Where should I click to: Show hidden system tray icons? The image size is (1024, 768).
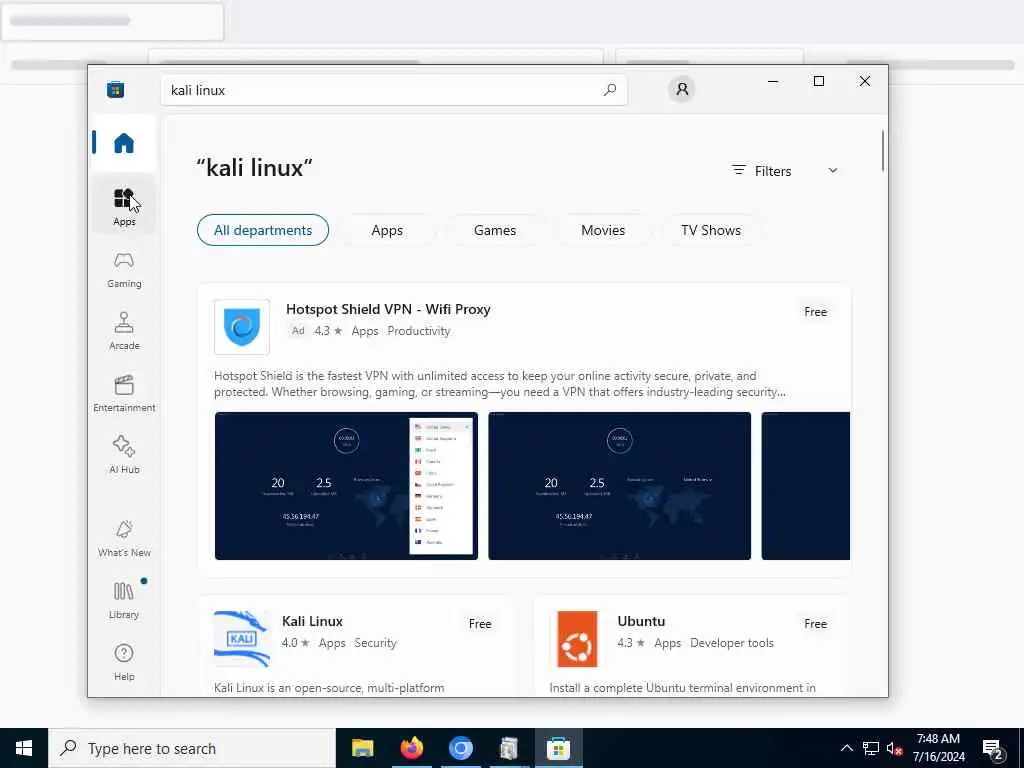846,748
